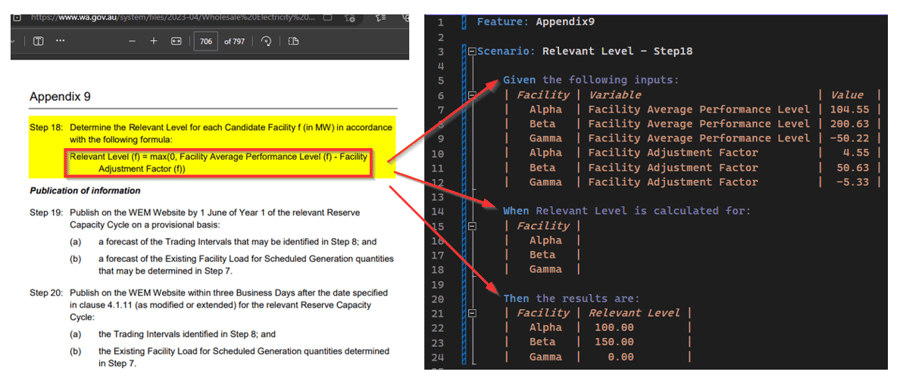Toggle page view layout icon
This screenshot has height=381, width=900.
coord(294,41)
